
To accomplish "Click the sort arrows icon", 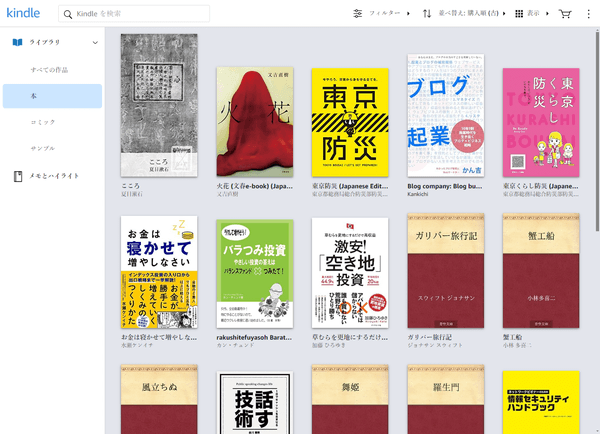I will click(427, 14).
